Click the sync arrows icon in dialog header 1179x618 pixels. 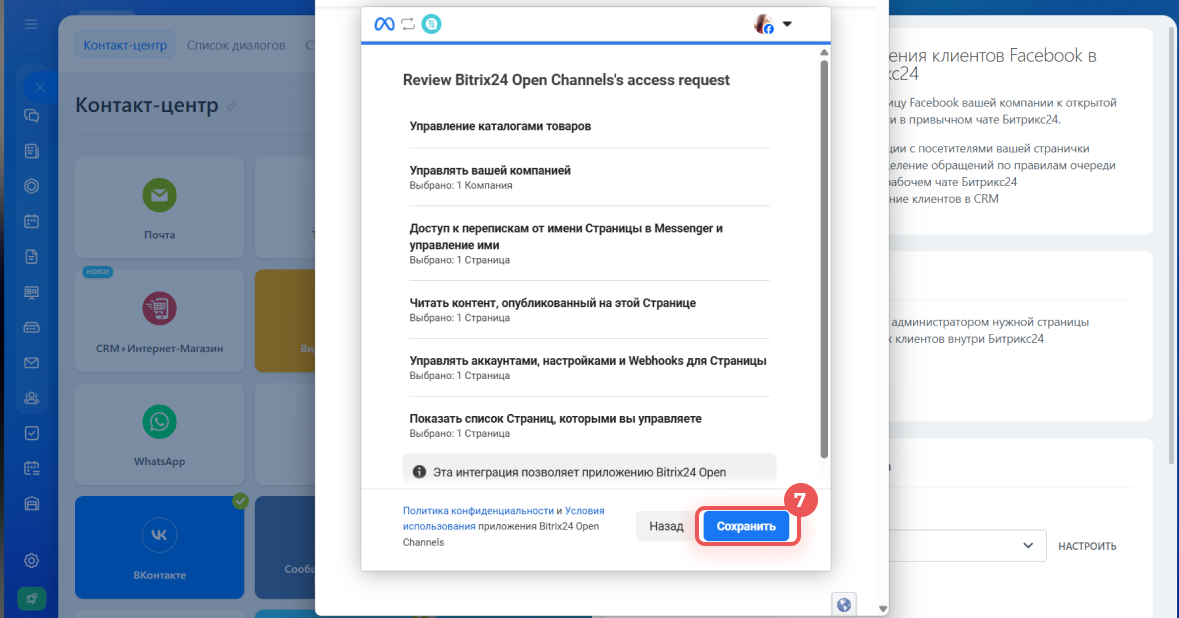[x=408, y=24]
